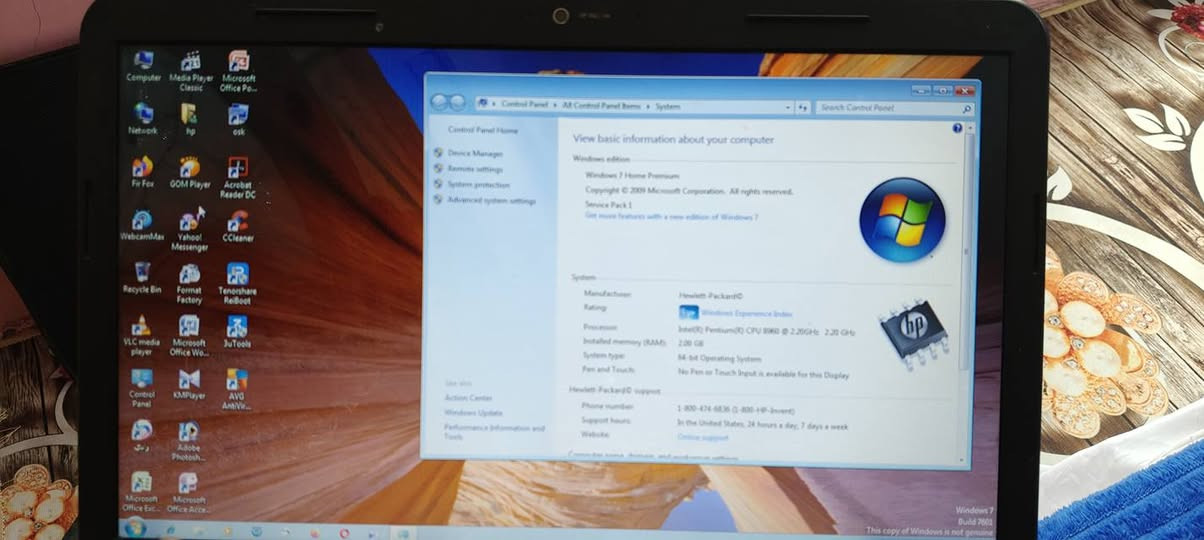Screen dimensions: 1204x540
Task: Open Device Manager from the sidebar
Action: 475,153
